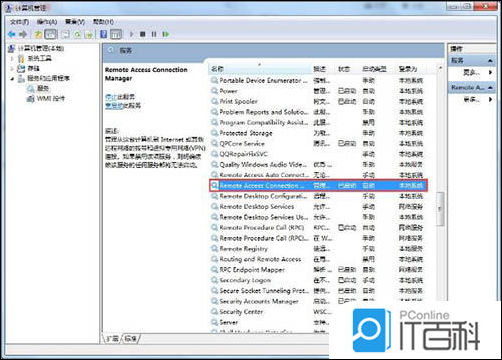Click the gear icon beside Secondary Logon
The height and width of the screenshot is (360, 502).
(215, 280)
